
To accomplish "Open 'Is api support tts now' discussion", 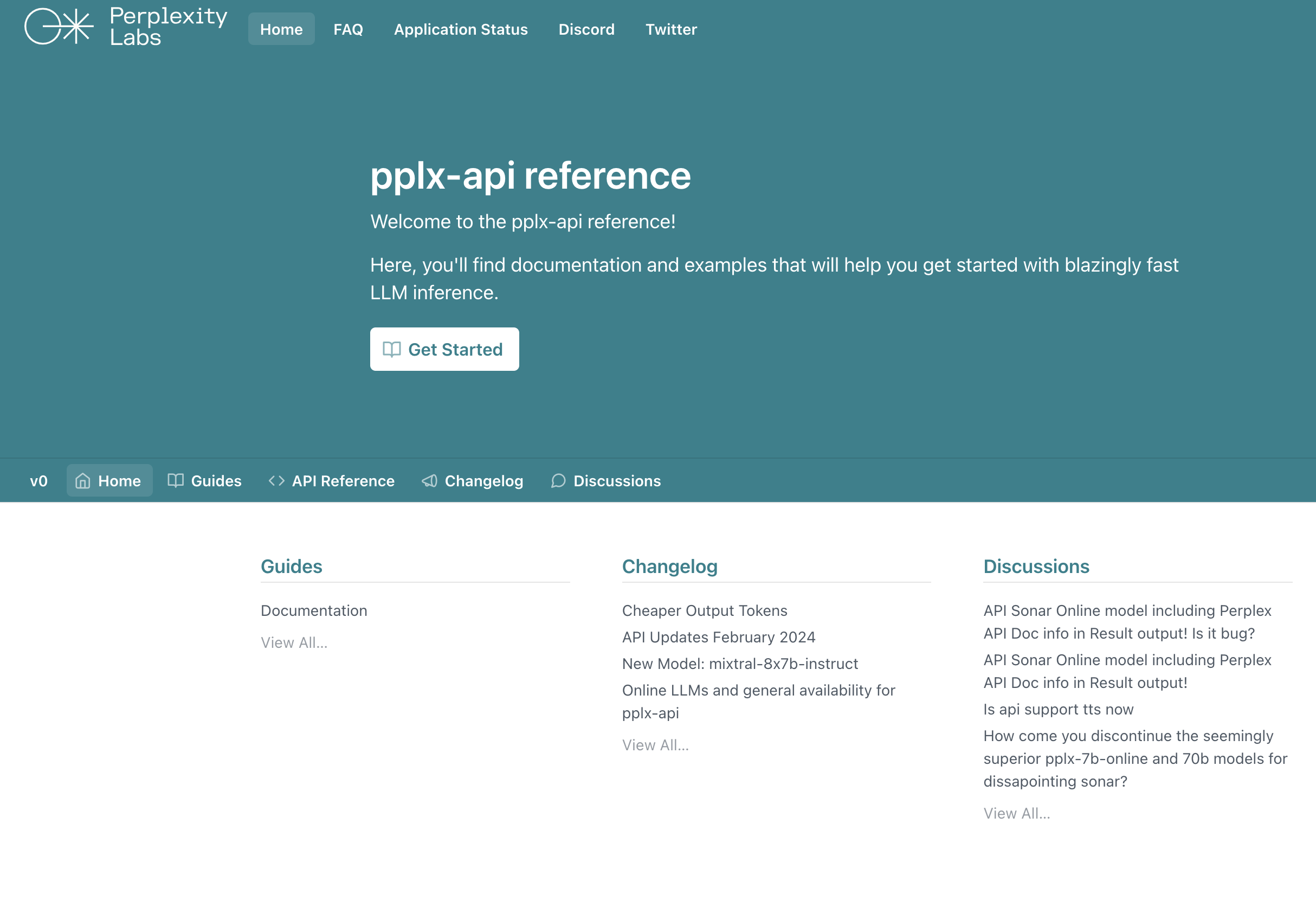I will [x=1059, y=709].
